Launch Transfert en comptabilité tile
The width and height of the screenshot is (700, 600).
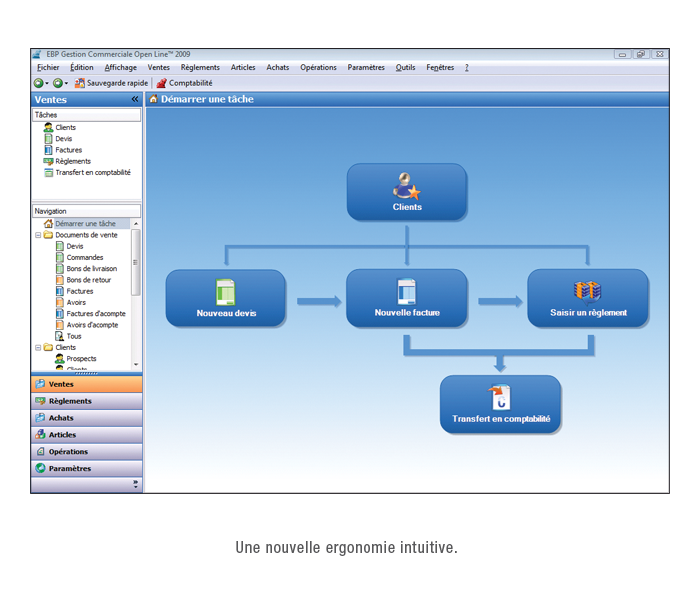coord(500,404)
